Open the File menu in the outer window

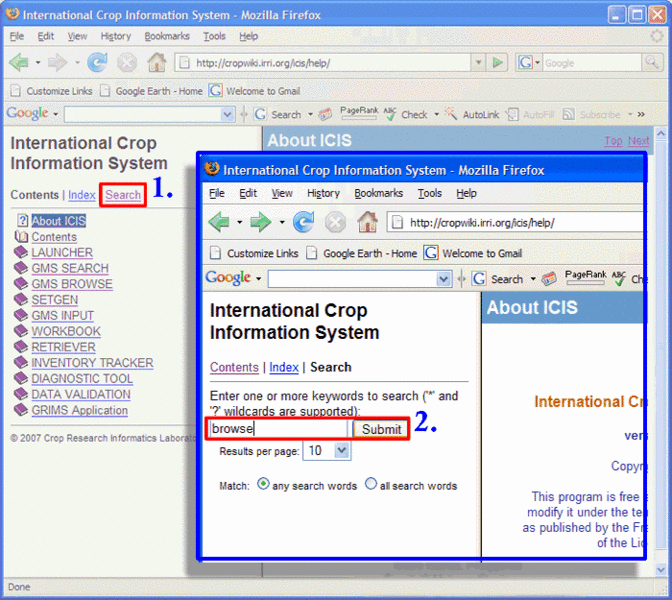click(17, 36)
